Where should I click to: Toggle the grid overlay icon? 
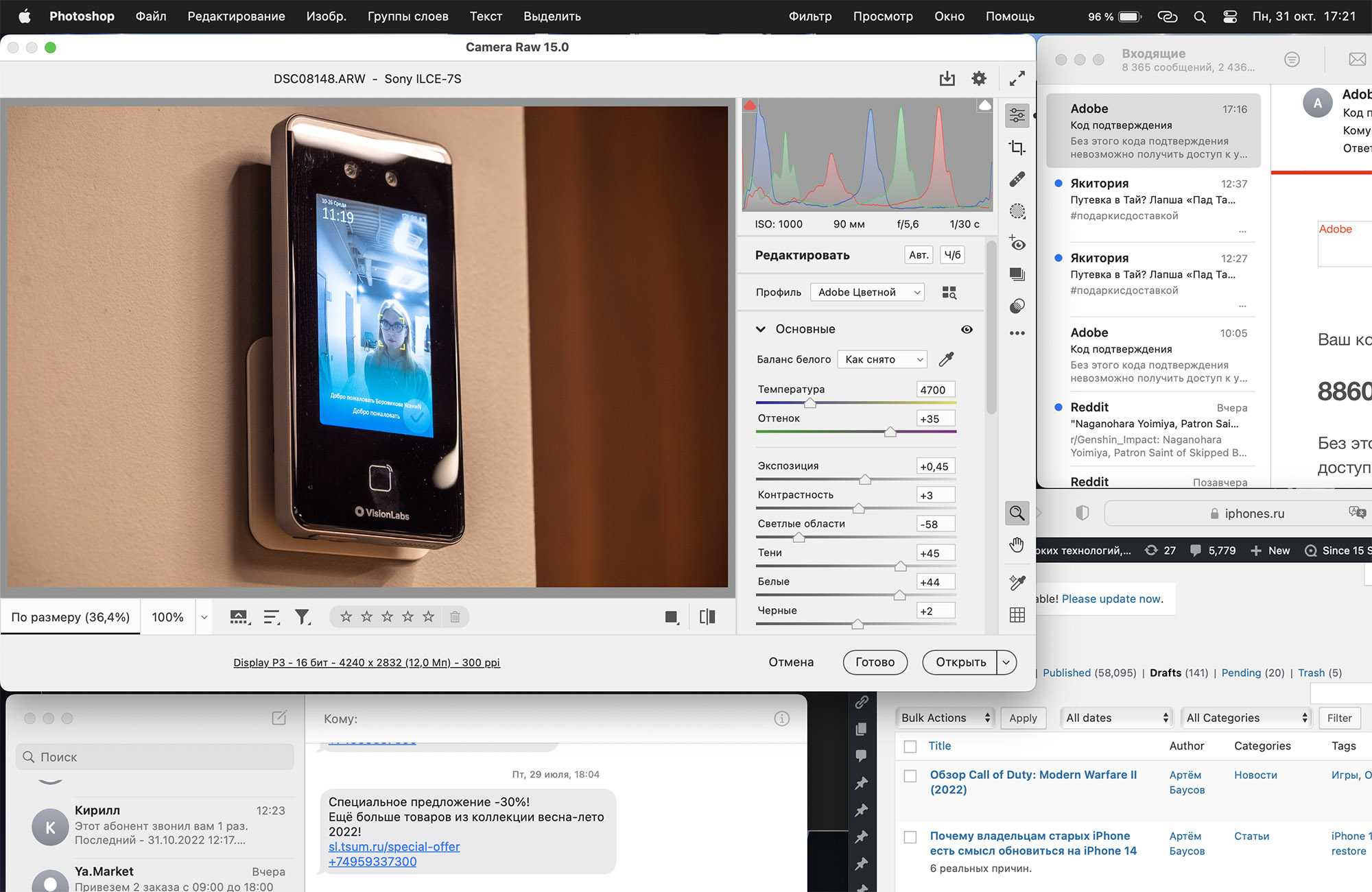point(1017,615)
